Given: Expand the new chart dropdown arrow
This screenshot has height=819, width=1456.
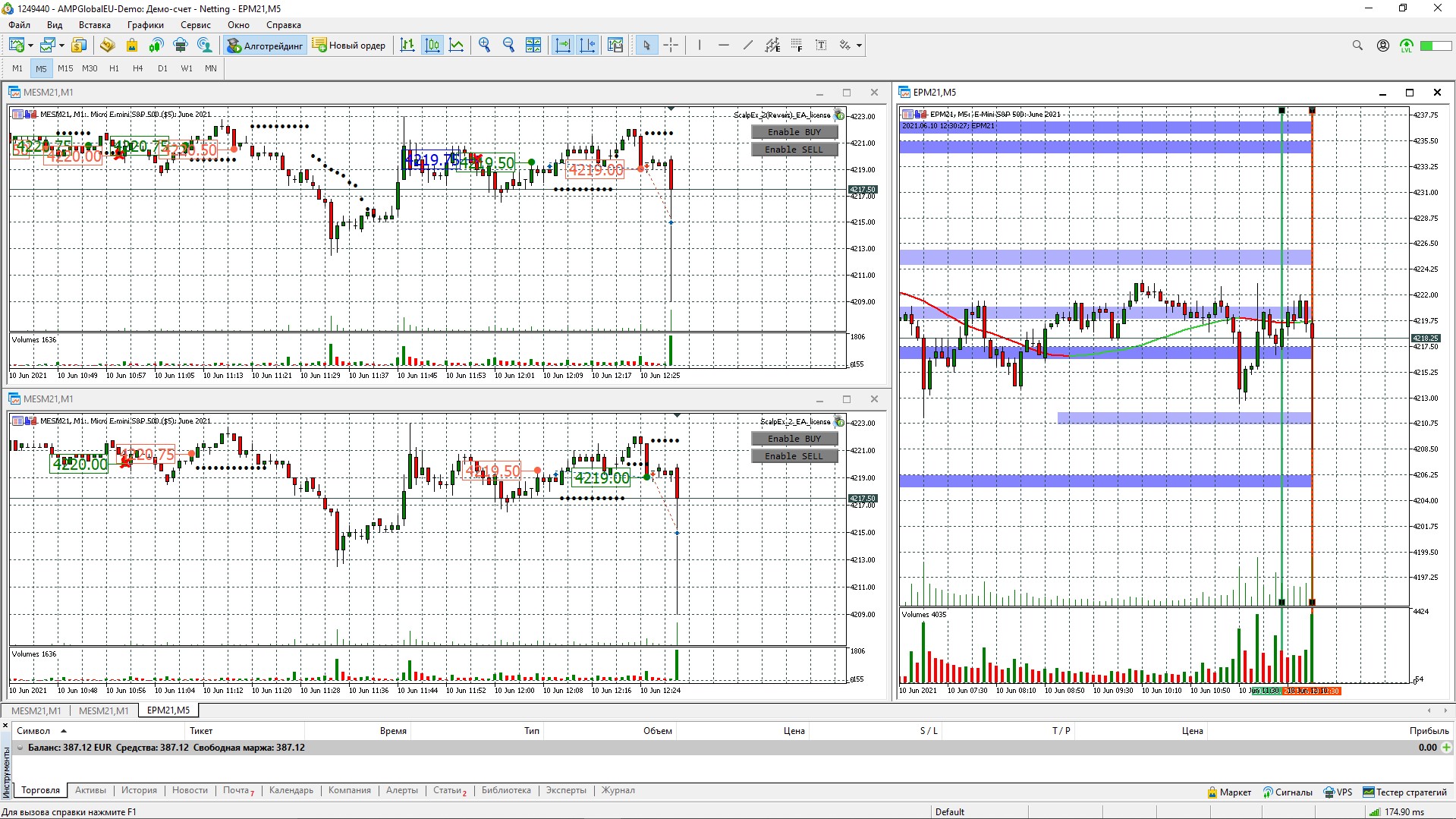Looking at the screenshot, I should pos(30,46).
